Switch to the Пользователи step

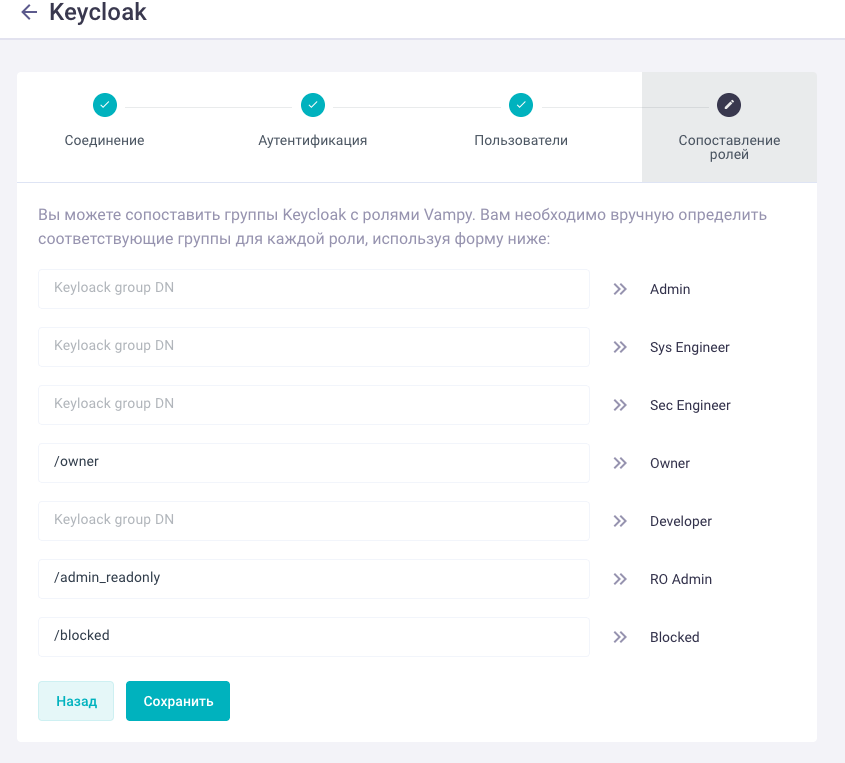pyautogui.click(x=521, y=140)
